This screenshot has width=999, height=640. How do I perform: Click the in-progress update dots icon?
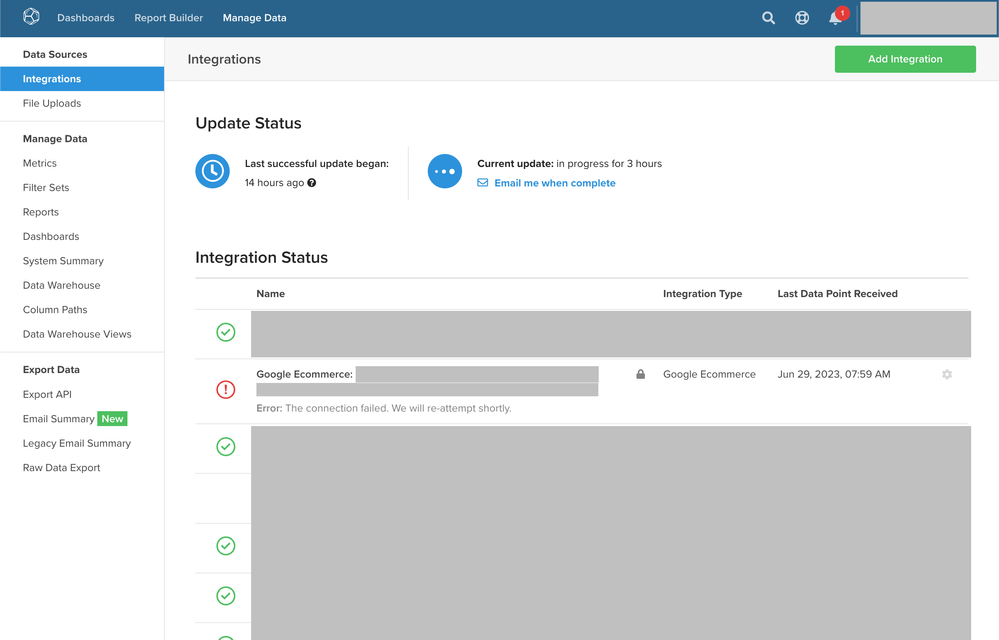point(444,171)
